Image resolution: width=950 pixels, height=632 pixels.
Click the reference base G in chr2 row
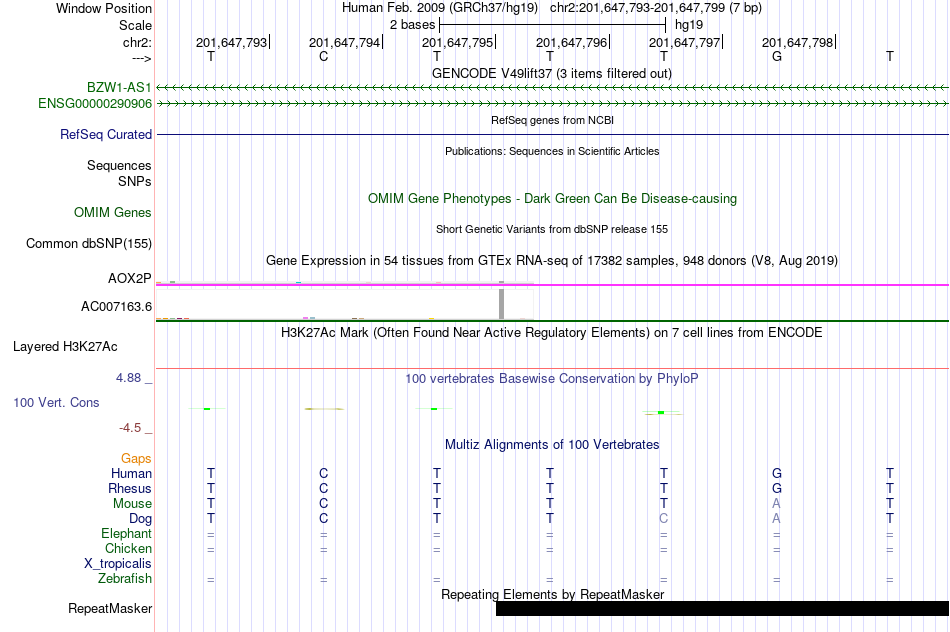(x=777, y=56)
